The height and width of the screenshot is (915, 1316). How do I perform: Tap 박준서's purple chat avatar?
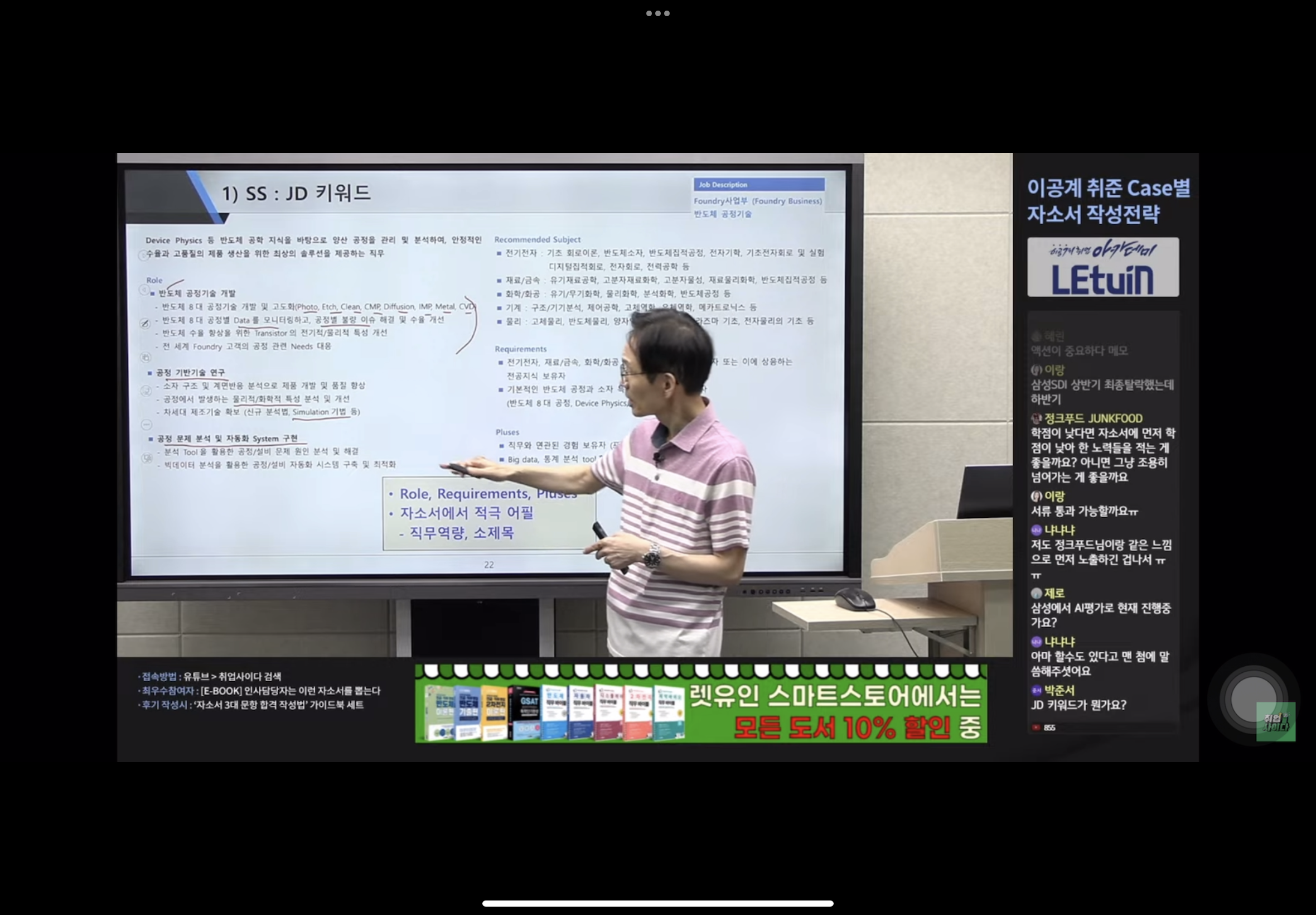(x=1036, y=690)
